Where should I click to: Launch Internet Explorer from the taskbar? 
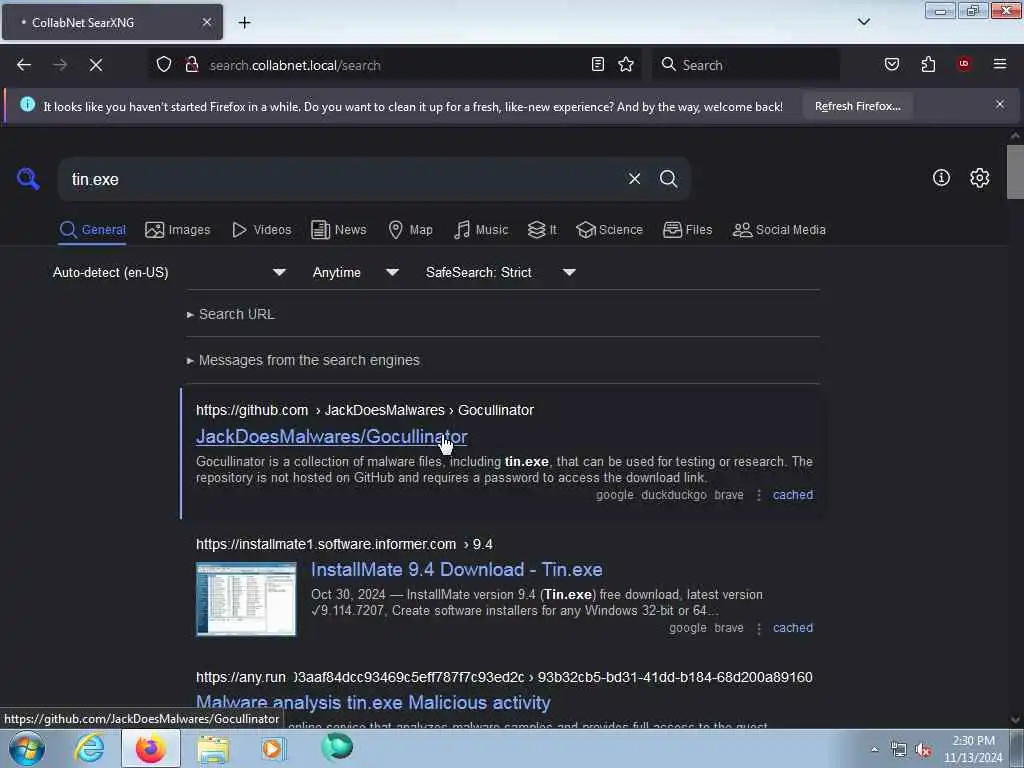(x=89, y=748)
